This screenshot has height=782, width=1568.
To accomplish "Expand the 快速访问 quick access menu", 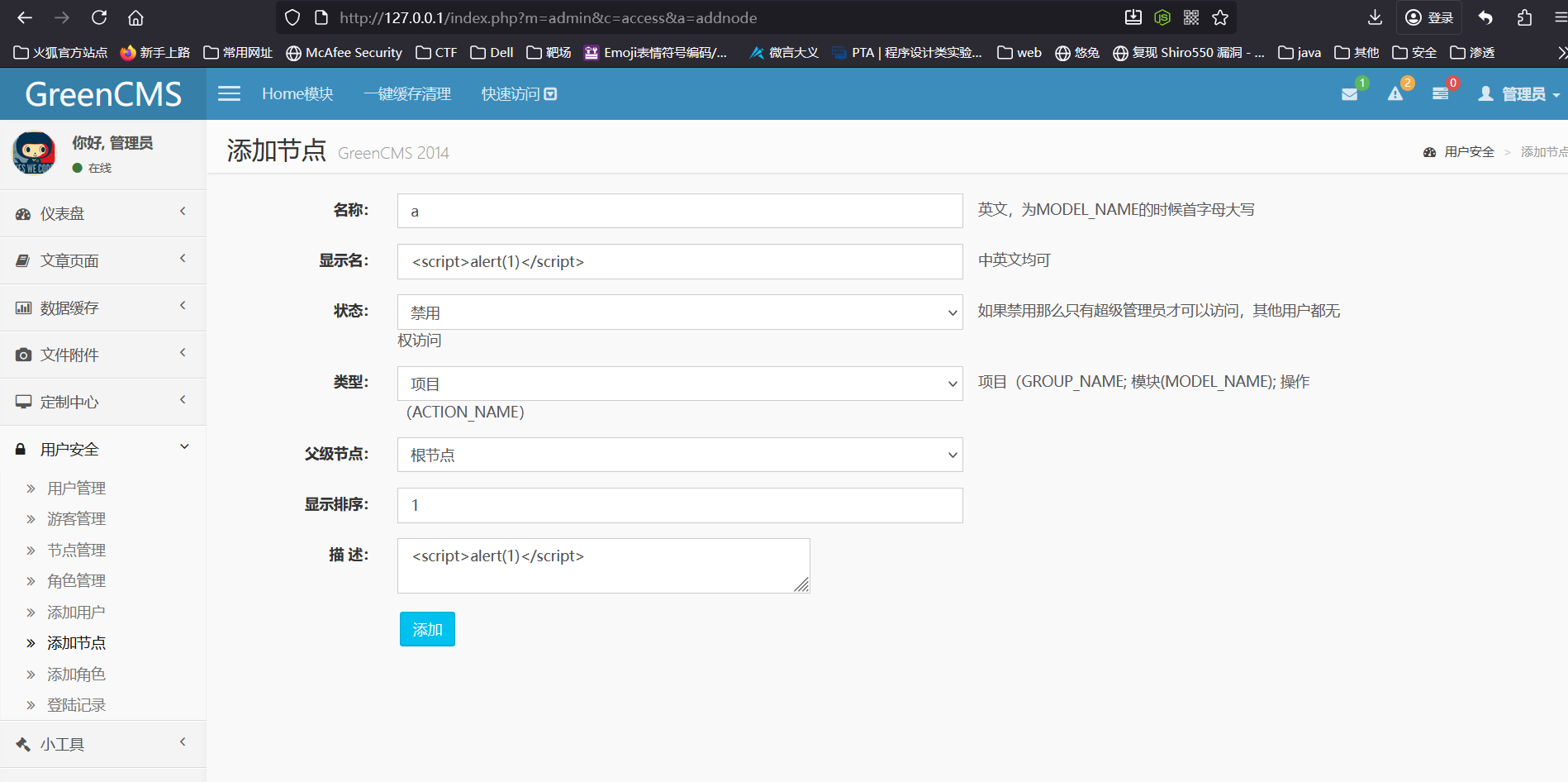I will click(519, 94).
